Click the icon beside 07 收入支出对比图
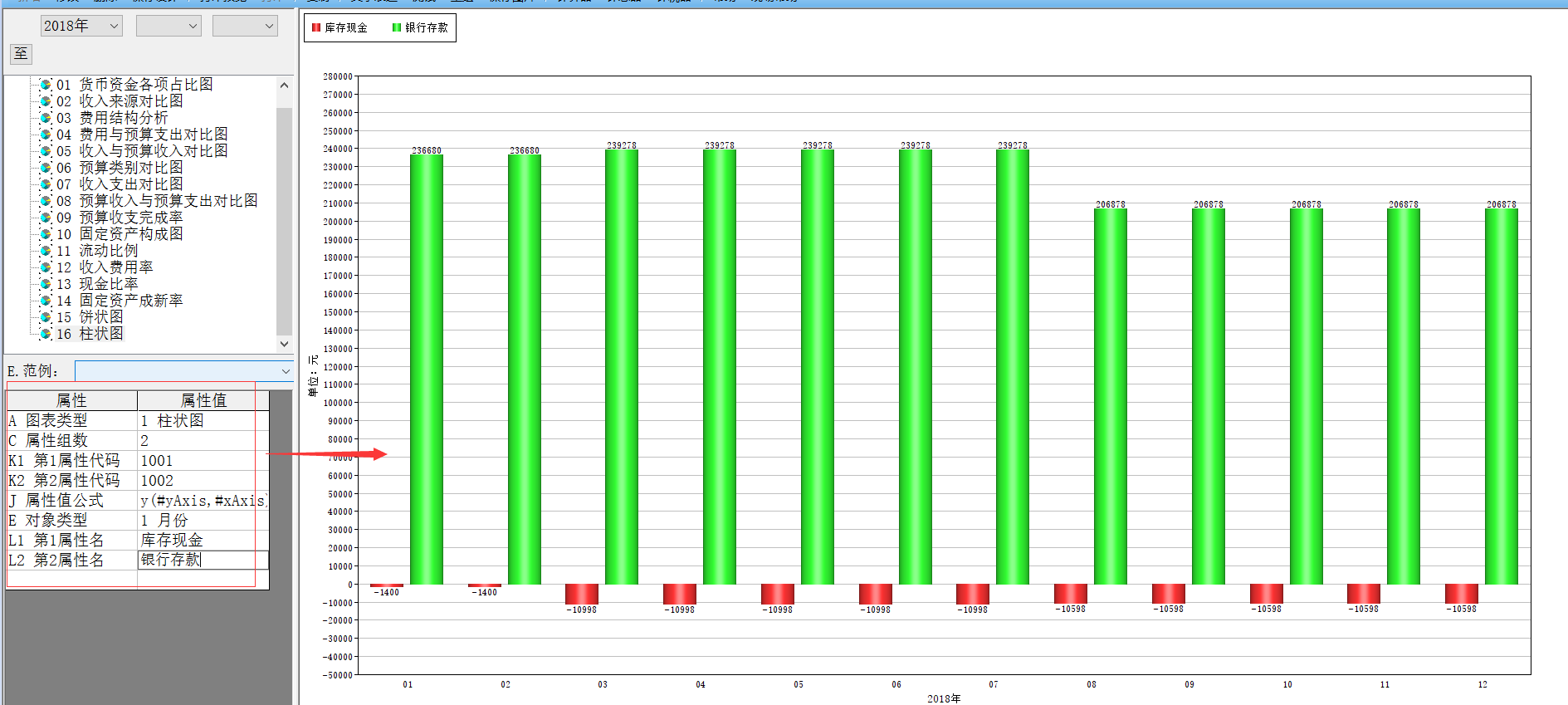 click(46, 184)
